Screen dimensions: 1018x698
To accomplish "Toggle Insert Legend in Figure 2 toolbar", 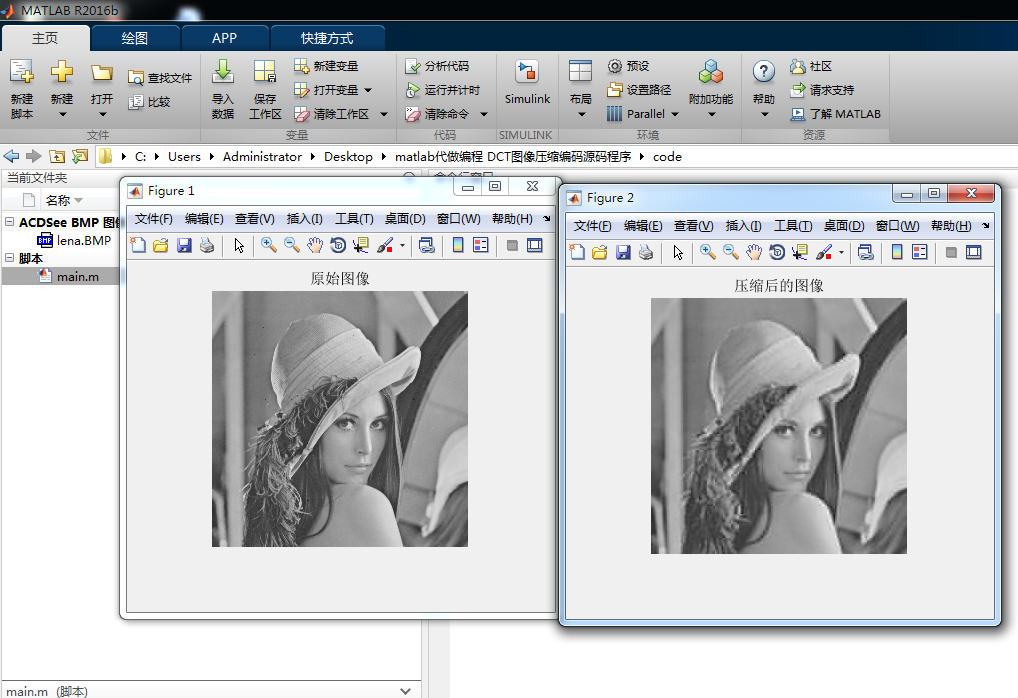I will point(919,252).
